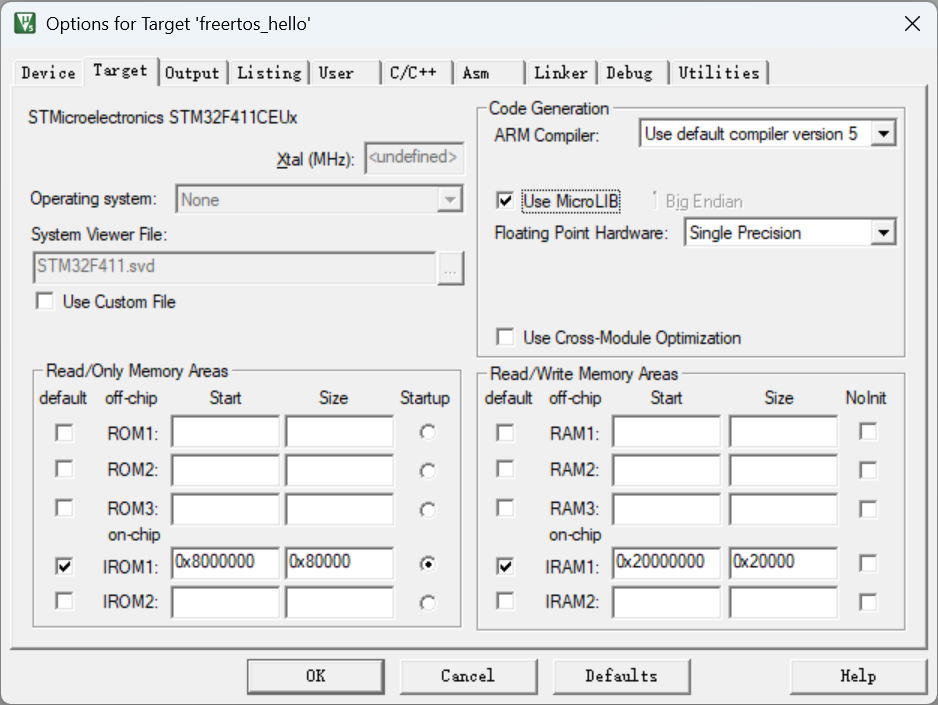Select the ROM1 Startup radio button

coord(428,432)
